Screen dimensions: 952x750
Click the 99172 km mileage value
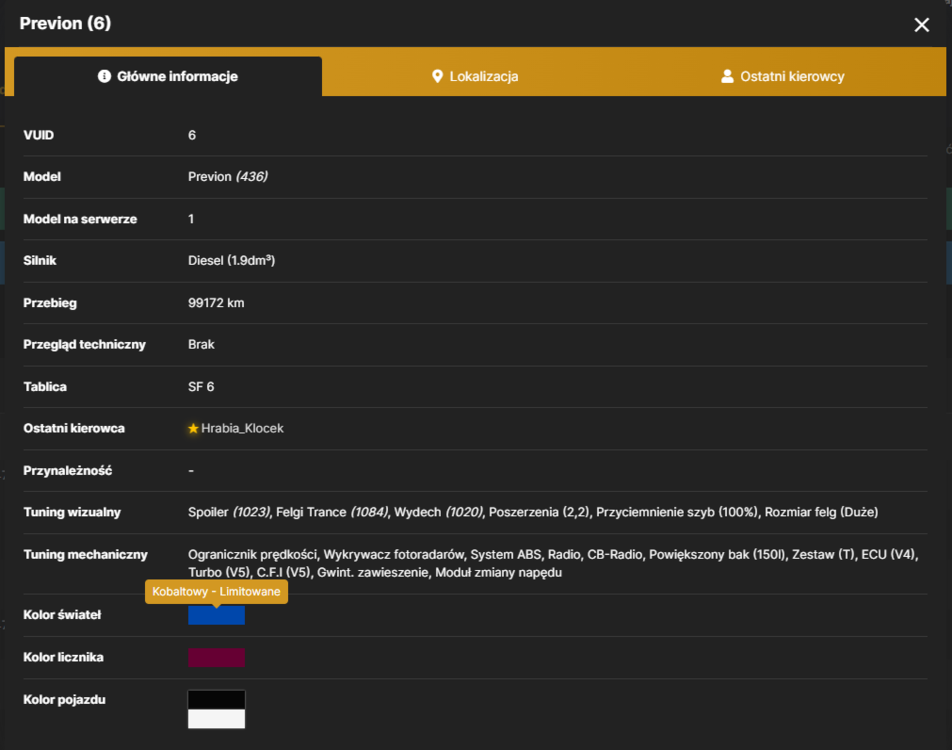click(216, 303)
